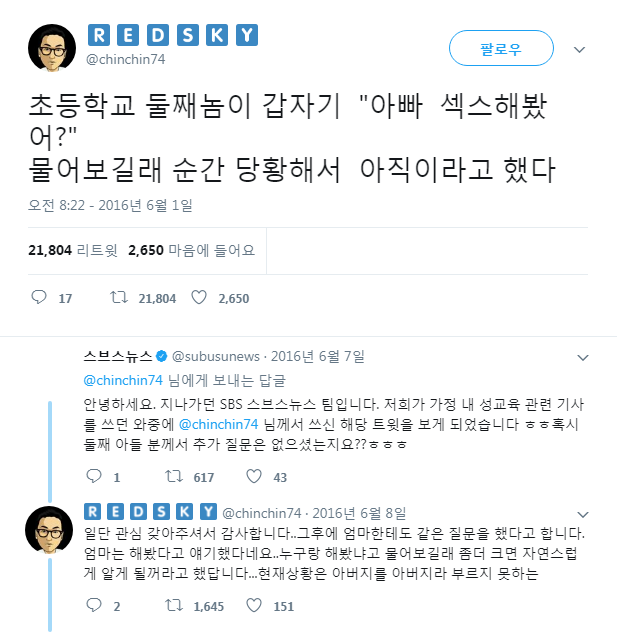This screenshot has height=634, width=617.
Task: Open more options on the 스브스뉴스 tweet
Action: tap(579, 357)
